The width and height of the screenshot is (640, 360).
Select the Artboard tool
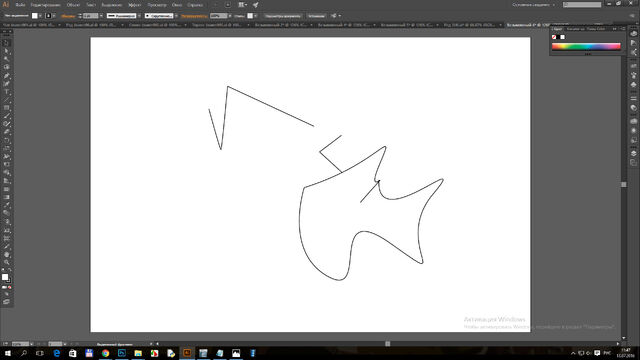(7, 238)
